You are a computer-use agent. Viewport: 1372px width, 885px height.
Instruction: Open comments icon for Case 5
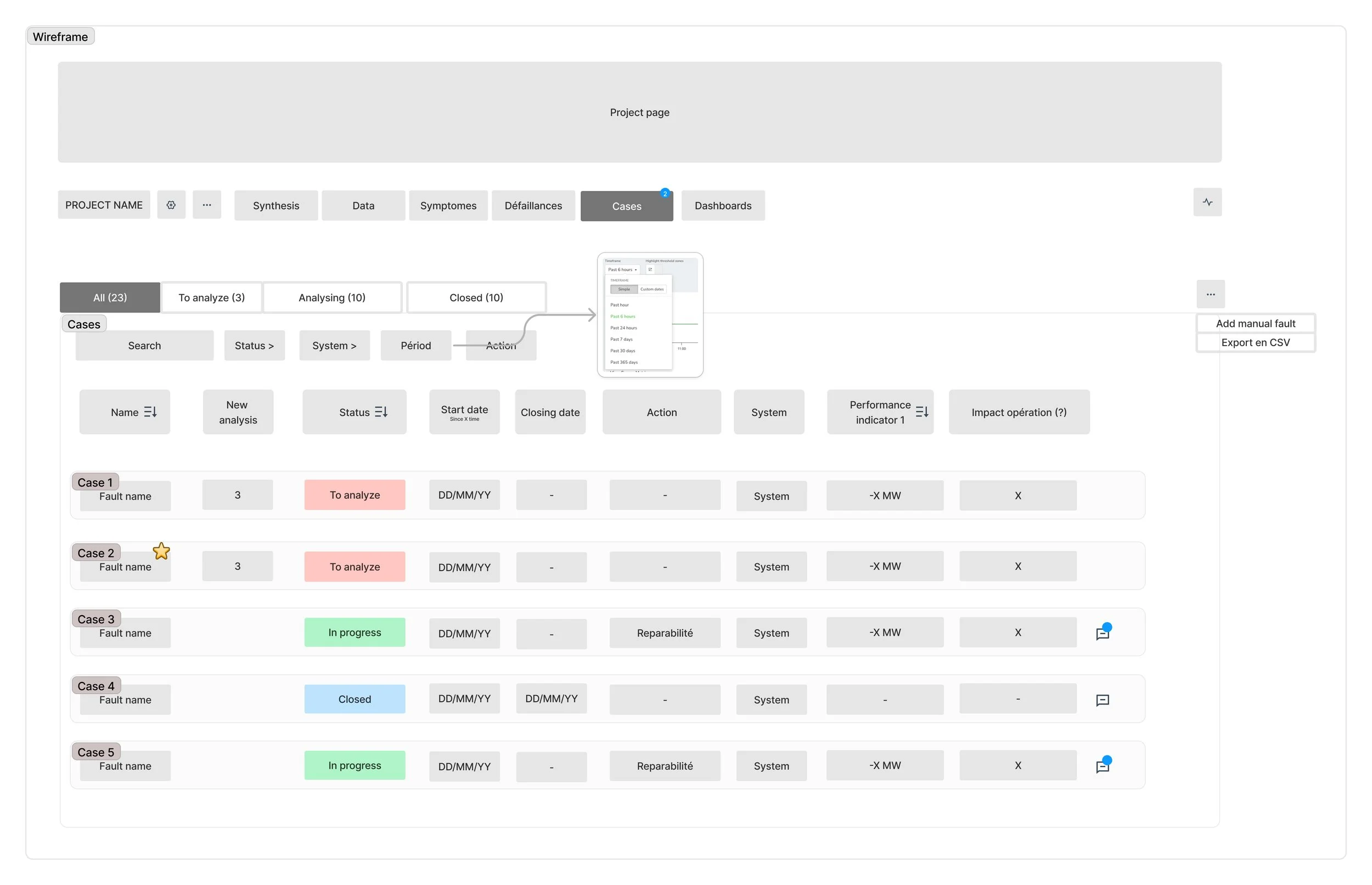(x=1103, y=766)
